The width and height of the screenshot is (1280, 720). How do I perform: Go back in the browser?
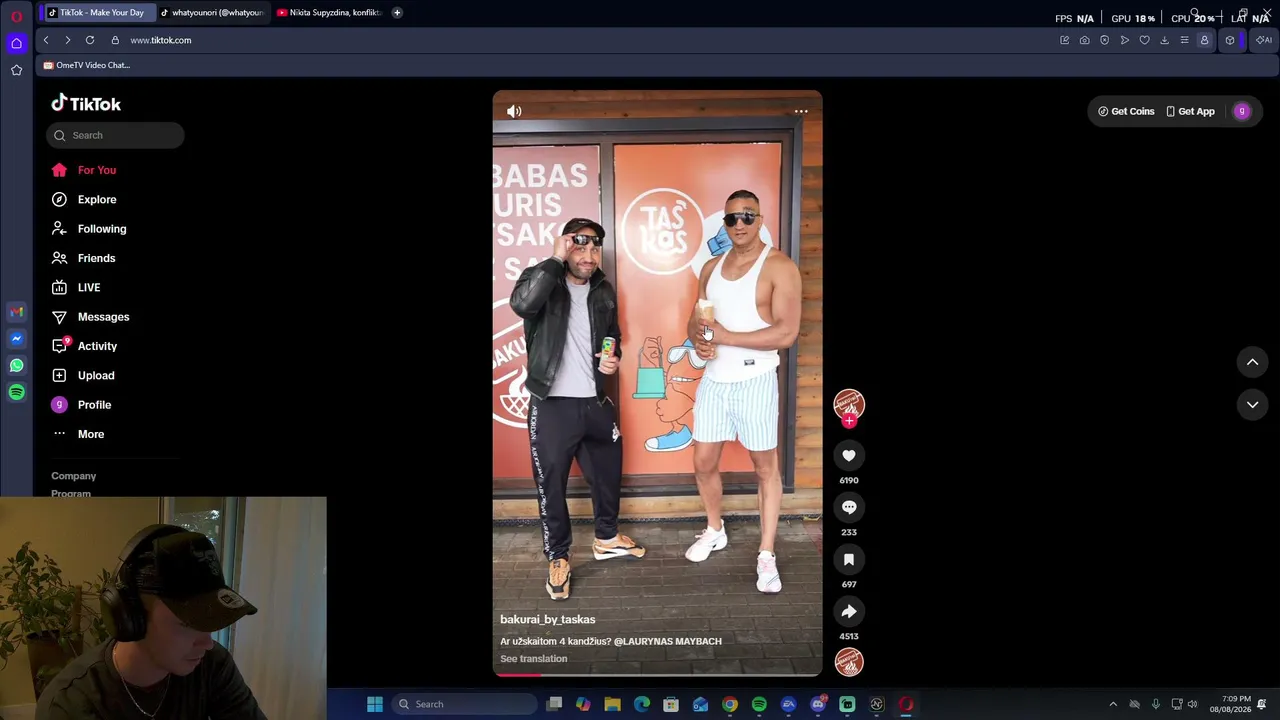click(46, 40)
